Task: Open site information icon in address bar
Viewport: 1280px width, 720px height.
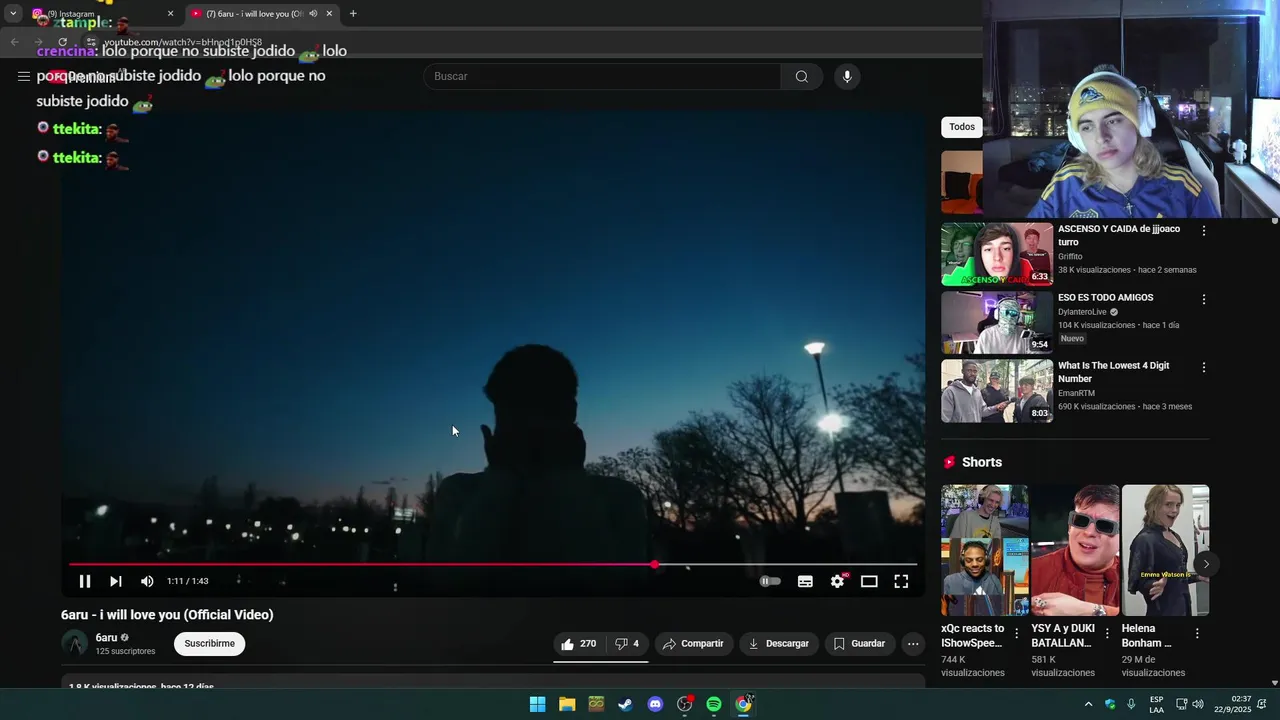Action: (91, 42)
